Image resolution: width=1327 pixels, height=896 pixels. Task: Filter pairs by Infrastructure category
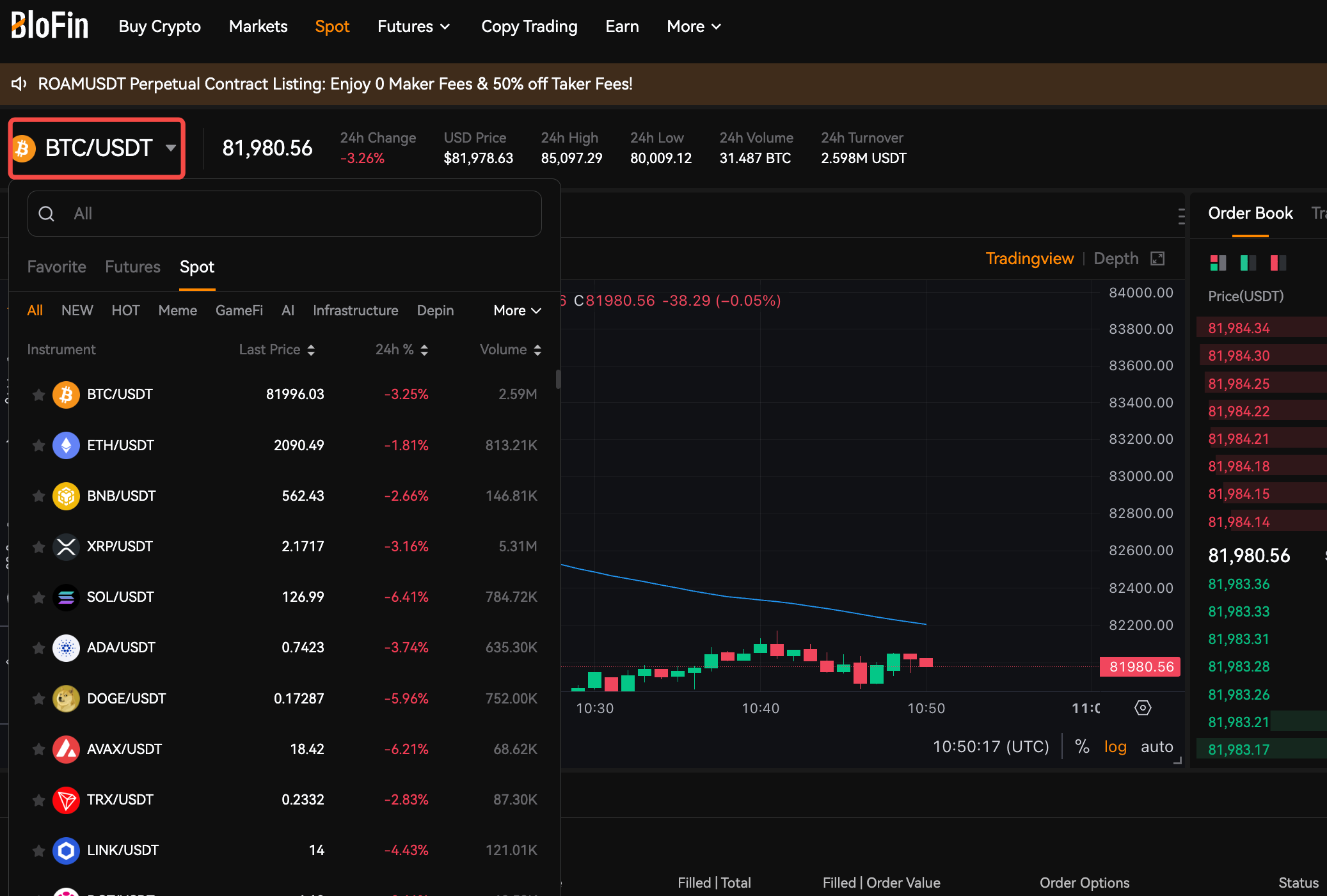pos(356,311)
